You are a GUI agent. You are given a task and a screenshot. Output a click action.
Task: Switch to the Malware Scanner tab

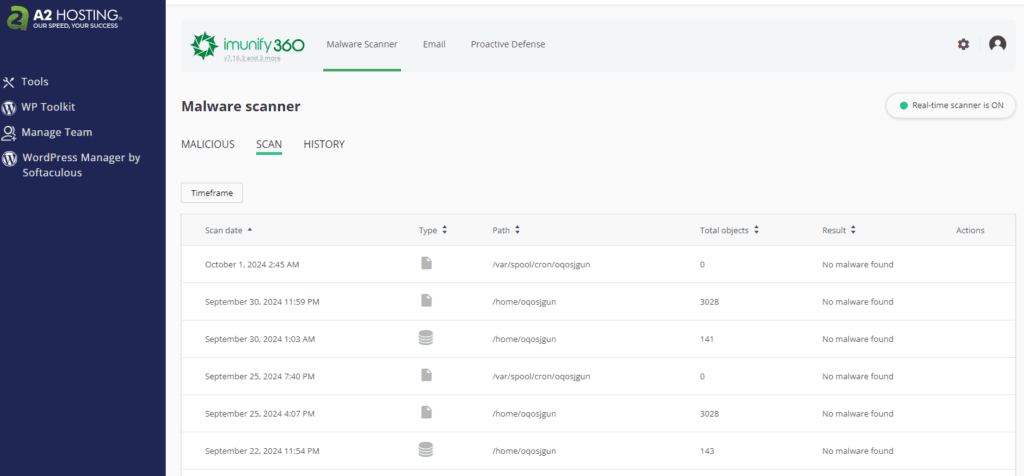[x=362, y=44]
